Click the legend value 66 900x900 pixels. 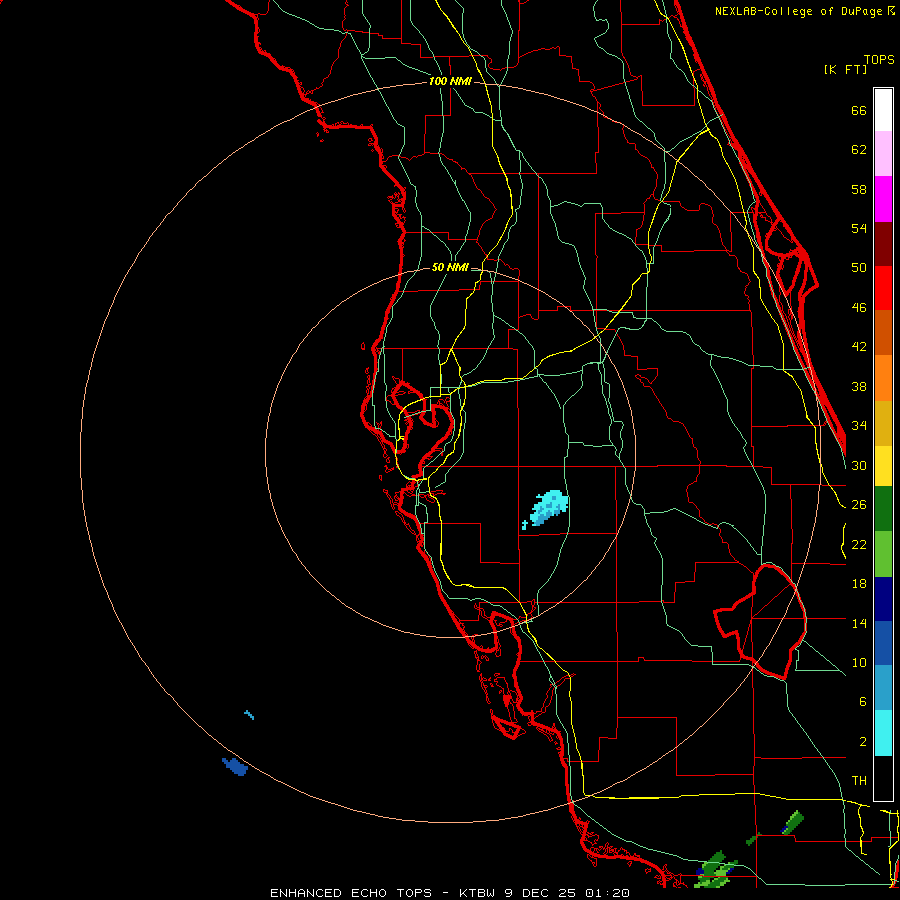(859, 111)
